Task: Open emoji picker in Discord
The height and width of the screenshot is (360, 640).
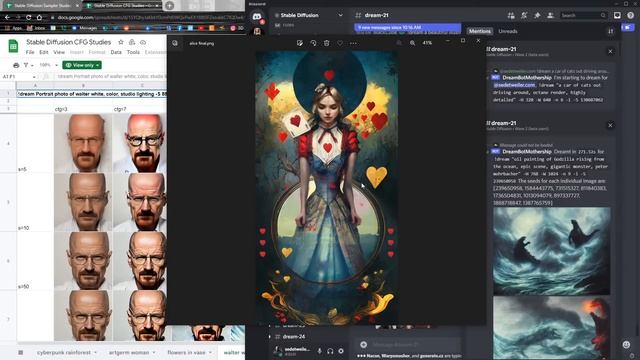Action: pos(626,344)
